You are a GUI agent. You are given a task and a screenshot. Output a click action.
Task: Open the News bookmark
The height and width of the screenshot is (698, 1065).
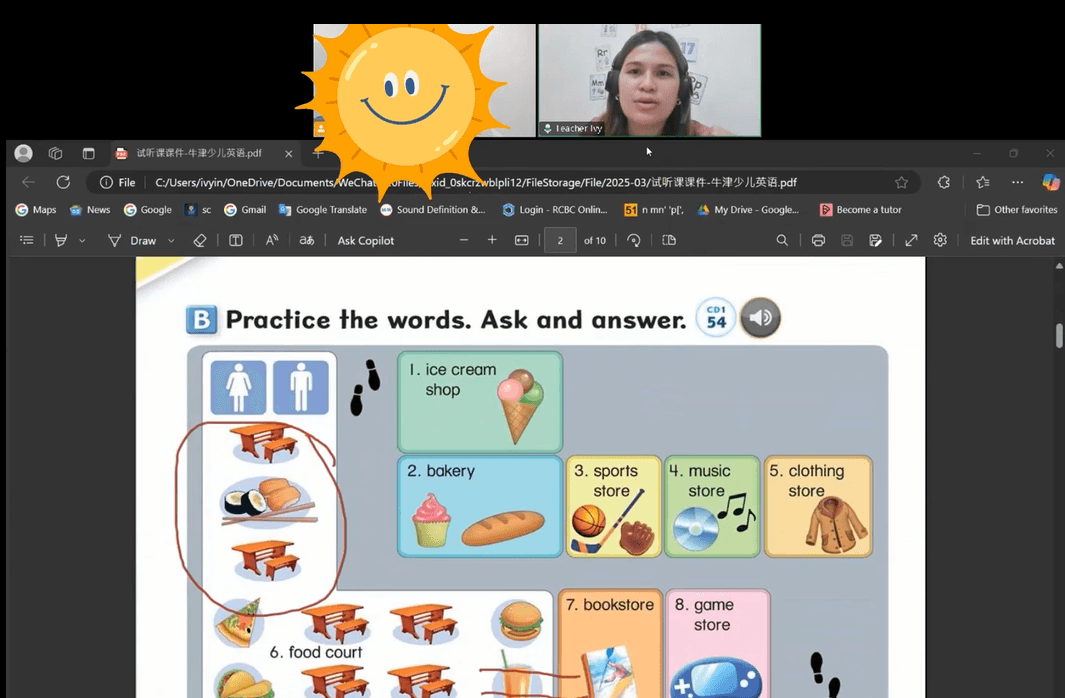coord(90,210)
